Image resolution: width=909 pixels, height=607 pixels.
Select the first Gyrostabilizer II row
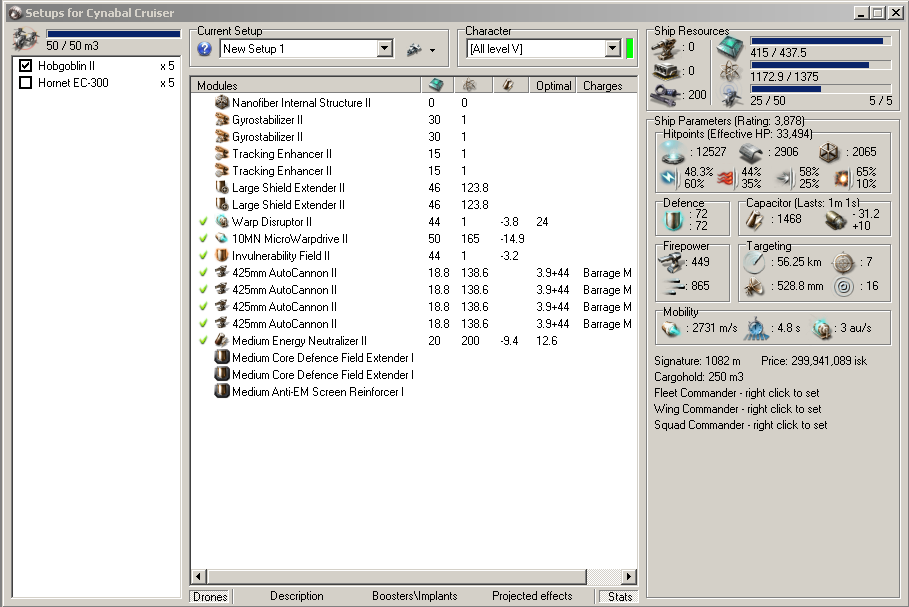[414, 119]
